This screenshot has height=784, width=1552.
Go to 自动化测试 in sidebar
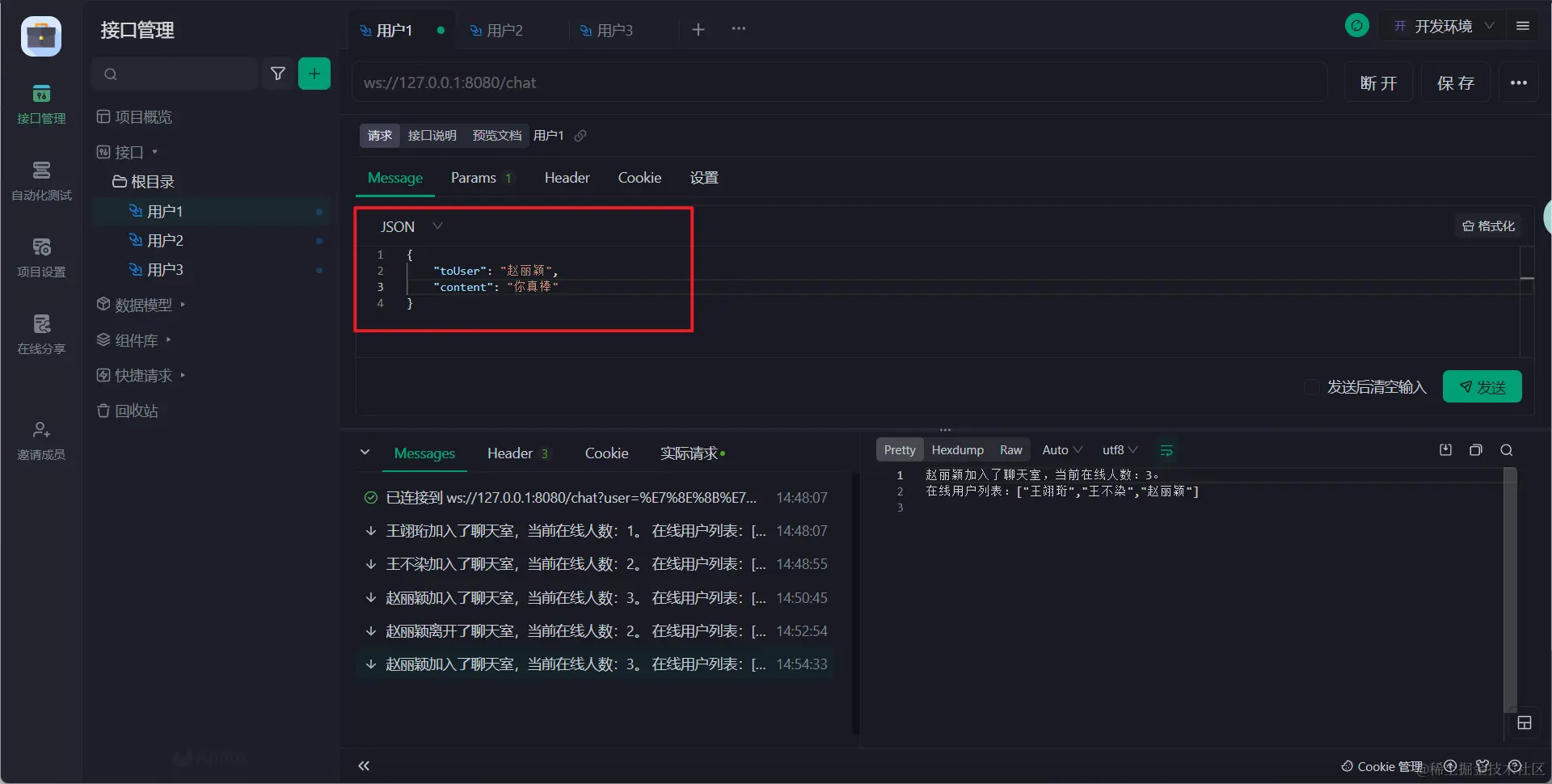coord(41,181)
